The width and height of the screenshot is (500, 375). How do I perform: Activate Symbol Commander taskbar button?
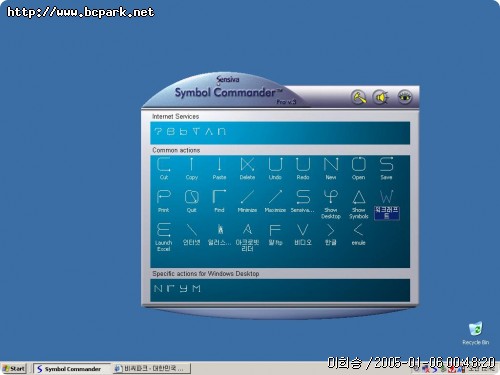click(x=71, y=369)
